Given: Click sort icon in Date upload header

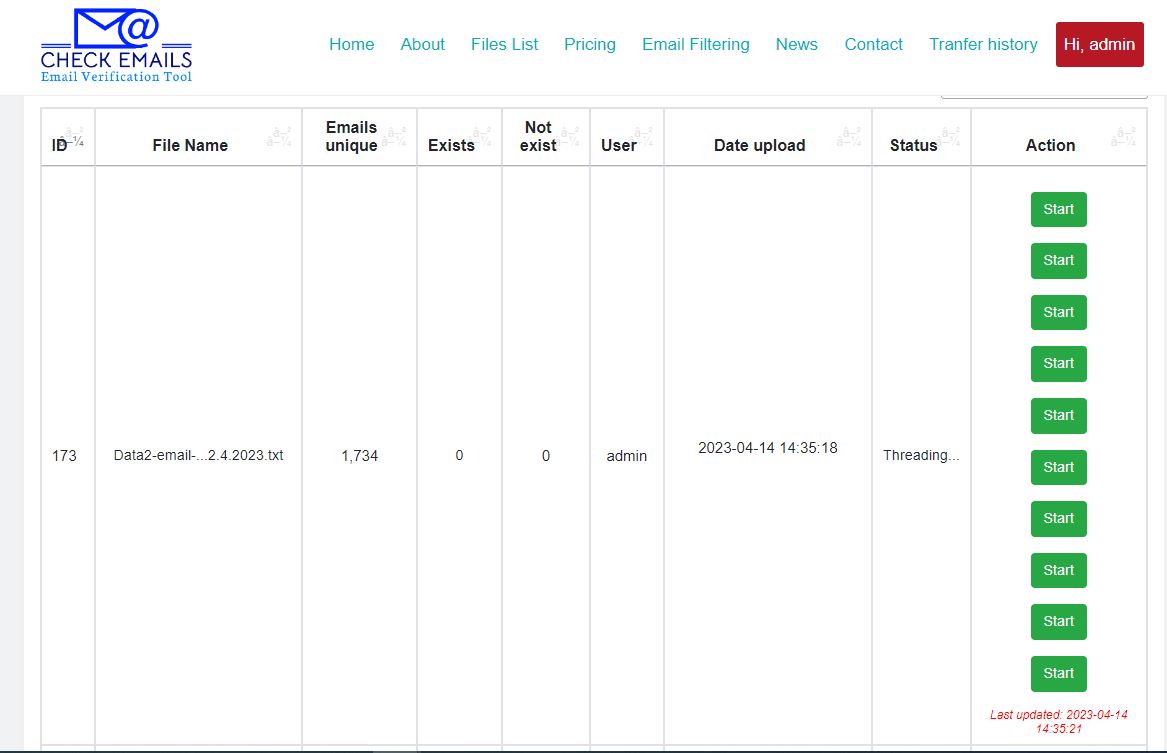Looking at the screenshot, I should point(851,137).
